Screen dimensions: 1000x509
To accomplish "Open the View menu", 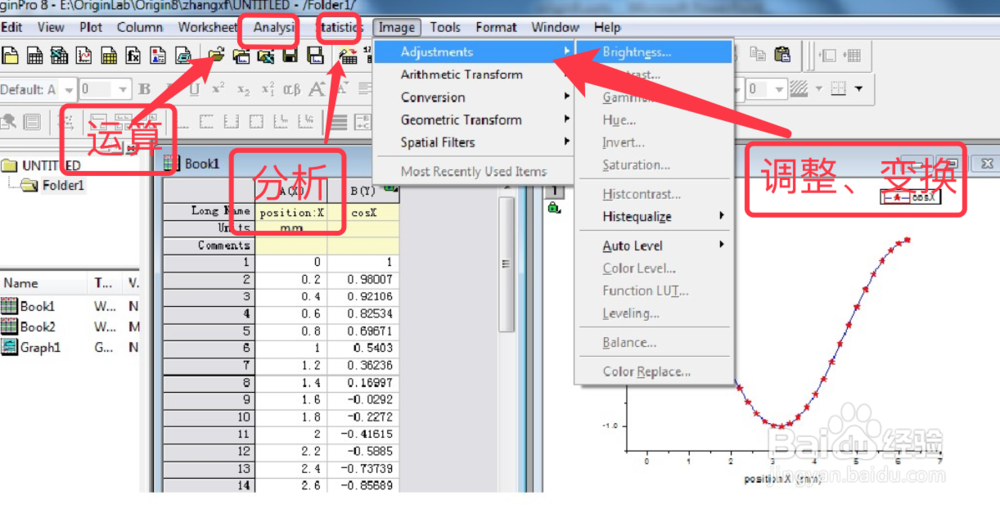I will point(50,27).
